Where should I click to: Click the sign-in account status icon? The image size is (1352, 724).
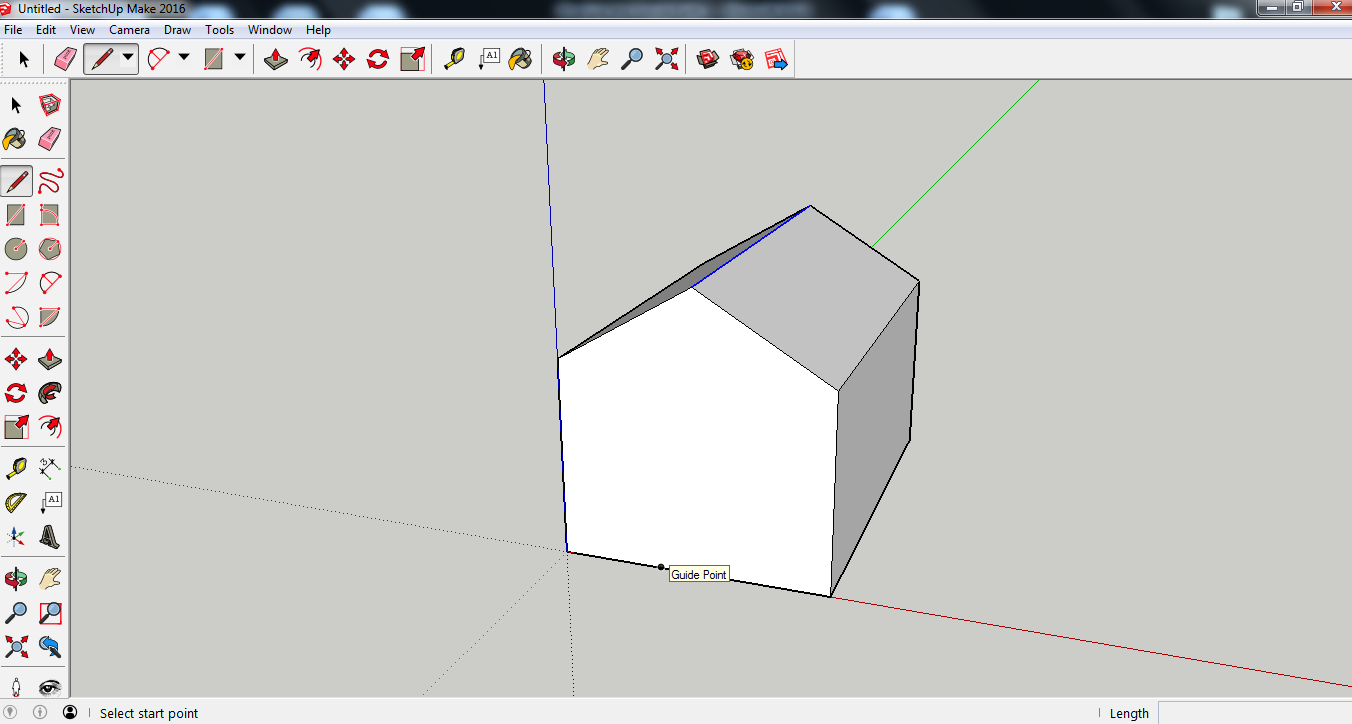(70, 713)
